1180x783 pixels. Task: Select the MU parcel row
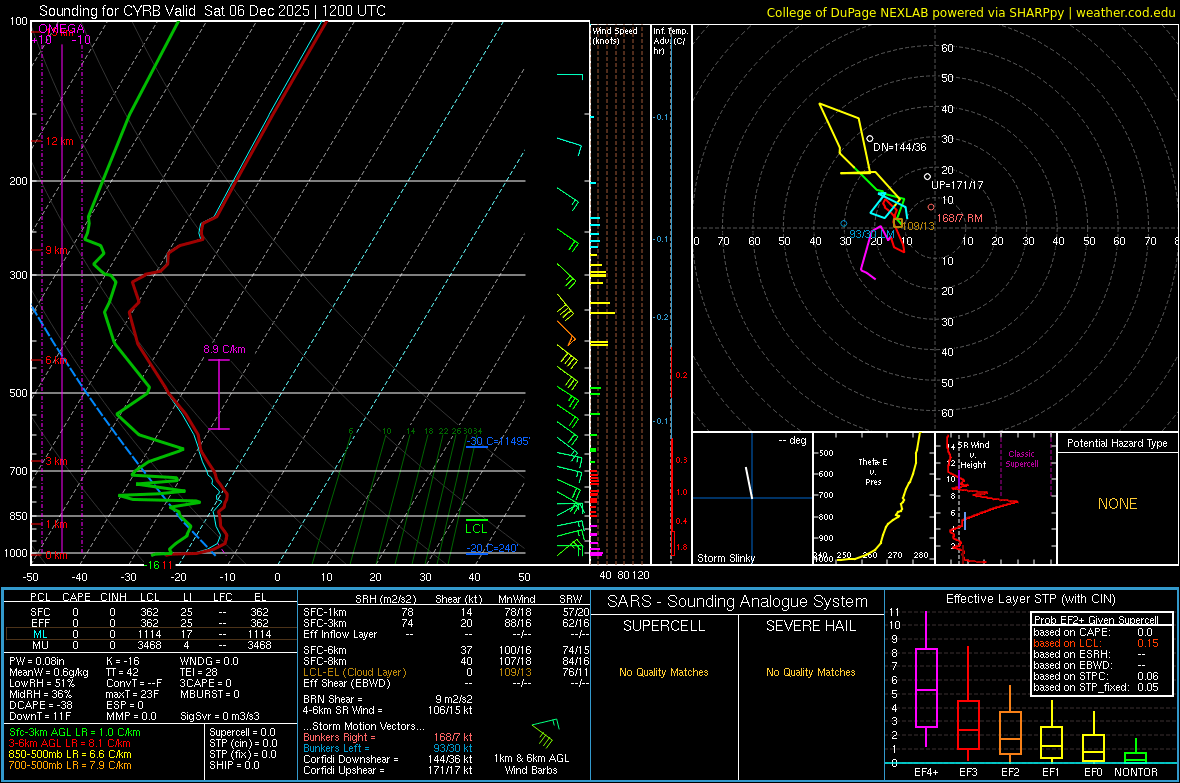click(150, 645)
